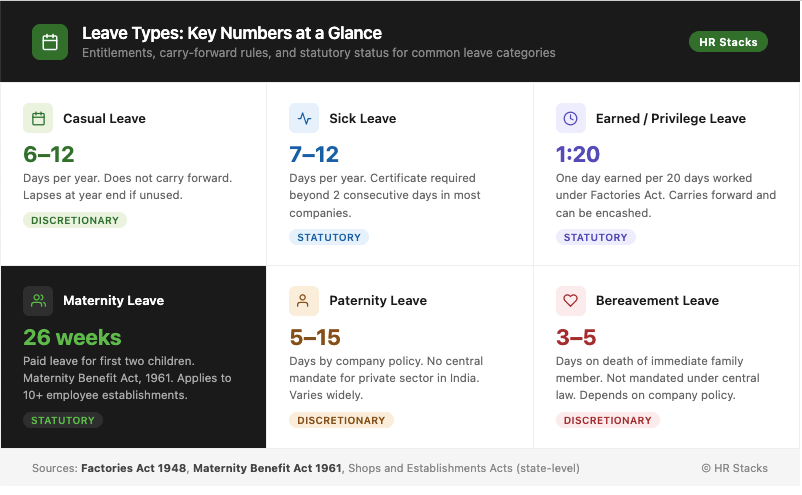Screen dimensions: 802x495
Task: Click the 'Earned / Privilege Leave' heading
Action: coord(671,119)
